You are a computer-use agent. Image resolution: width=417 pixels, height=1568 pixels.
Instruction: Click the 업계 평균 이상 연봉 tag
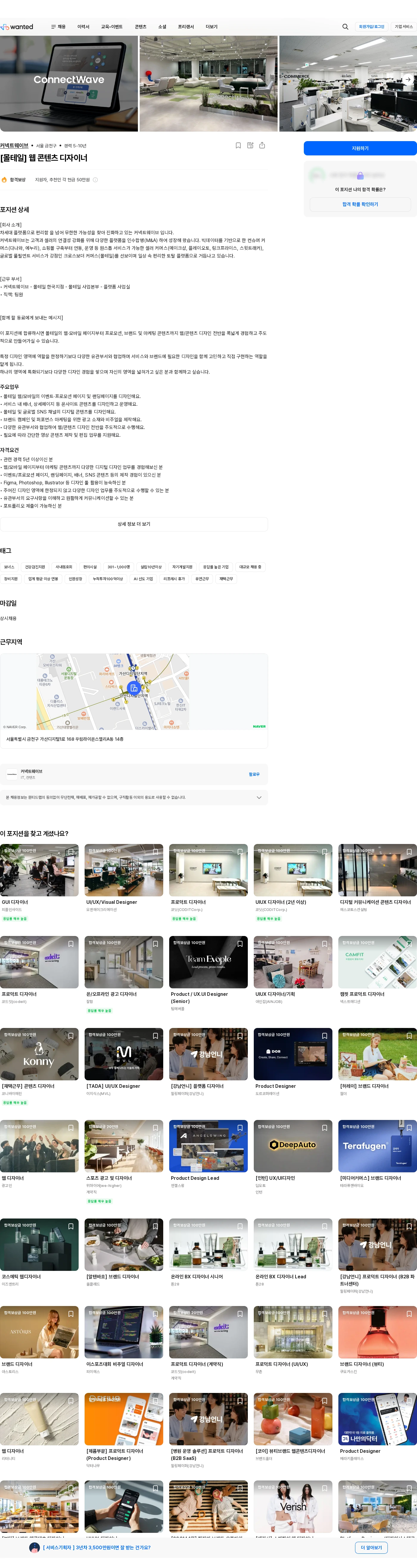pos(43,579)
